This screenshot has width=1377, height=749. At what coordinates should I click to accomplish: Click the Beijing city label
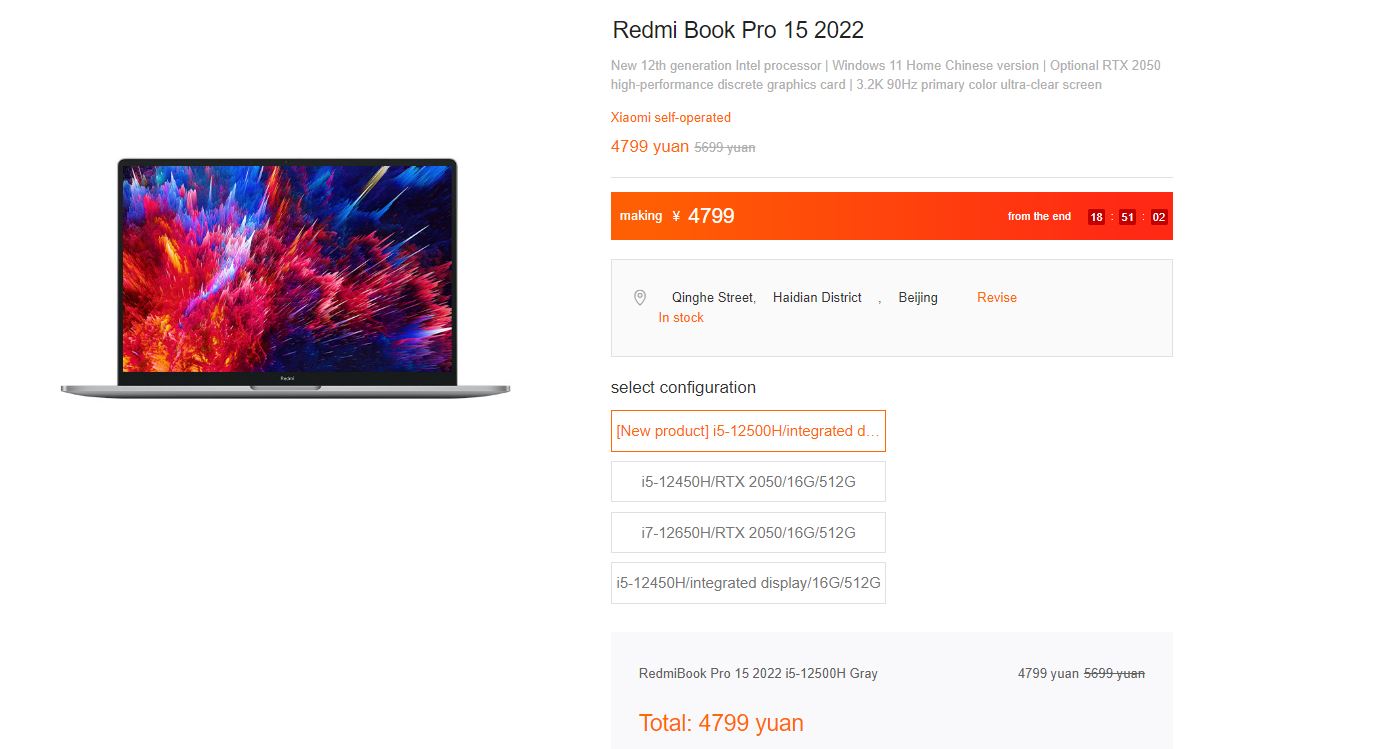click(x=918, y=297)
